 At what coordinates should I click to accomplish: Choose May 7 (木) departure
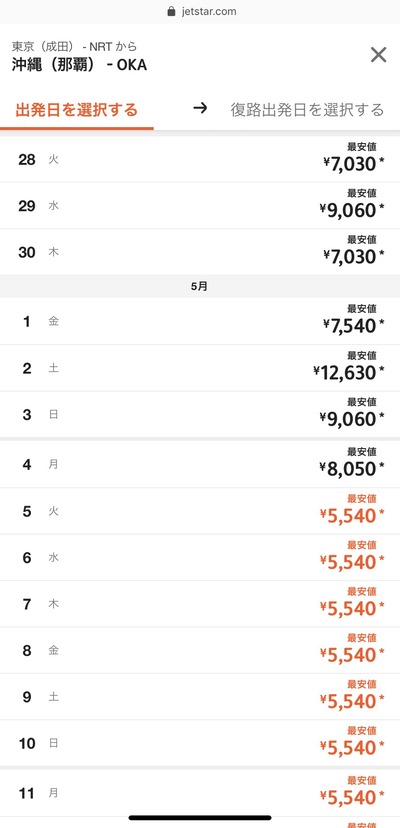(200, 604)
